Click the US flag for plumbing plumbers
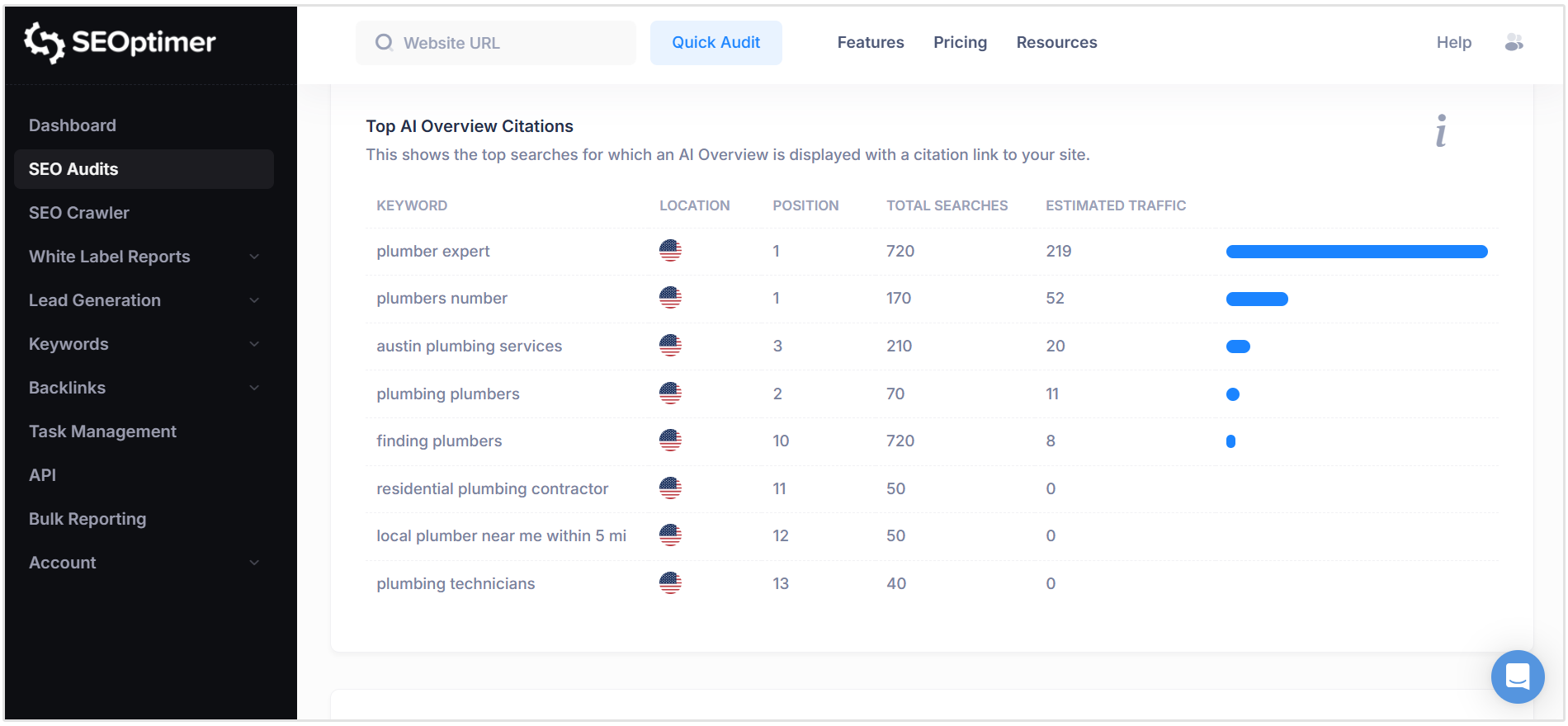The width and height of the screenshot is (1568, 726). 670,394
